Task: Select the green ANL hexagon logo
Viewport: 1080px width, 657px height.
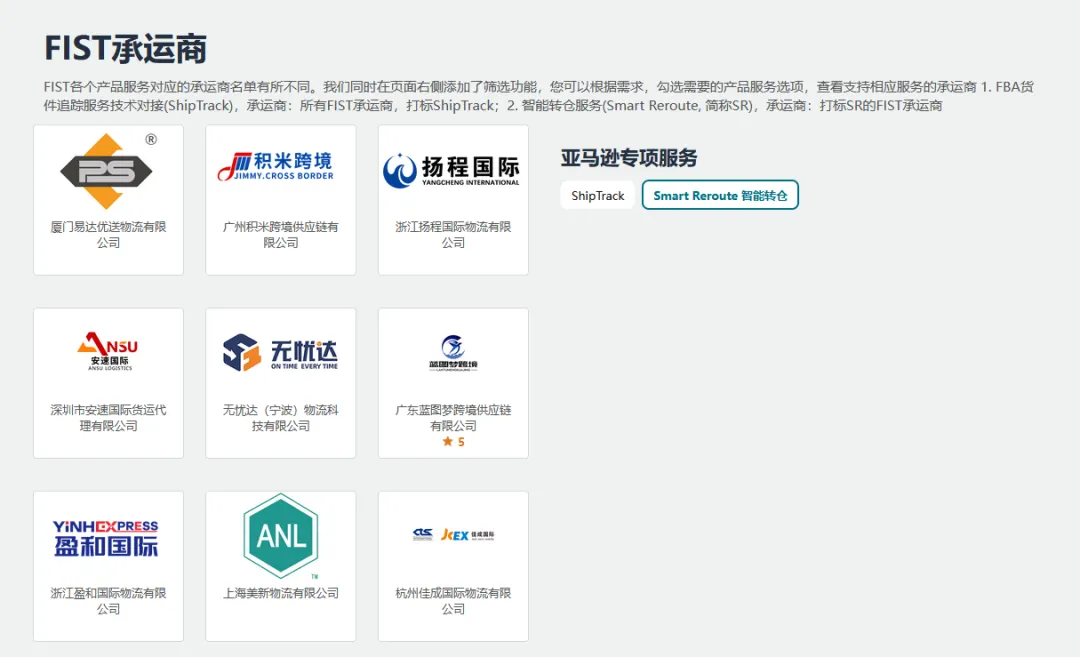Action: (x=280, y=536)
